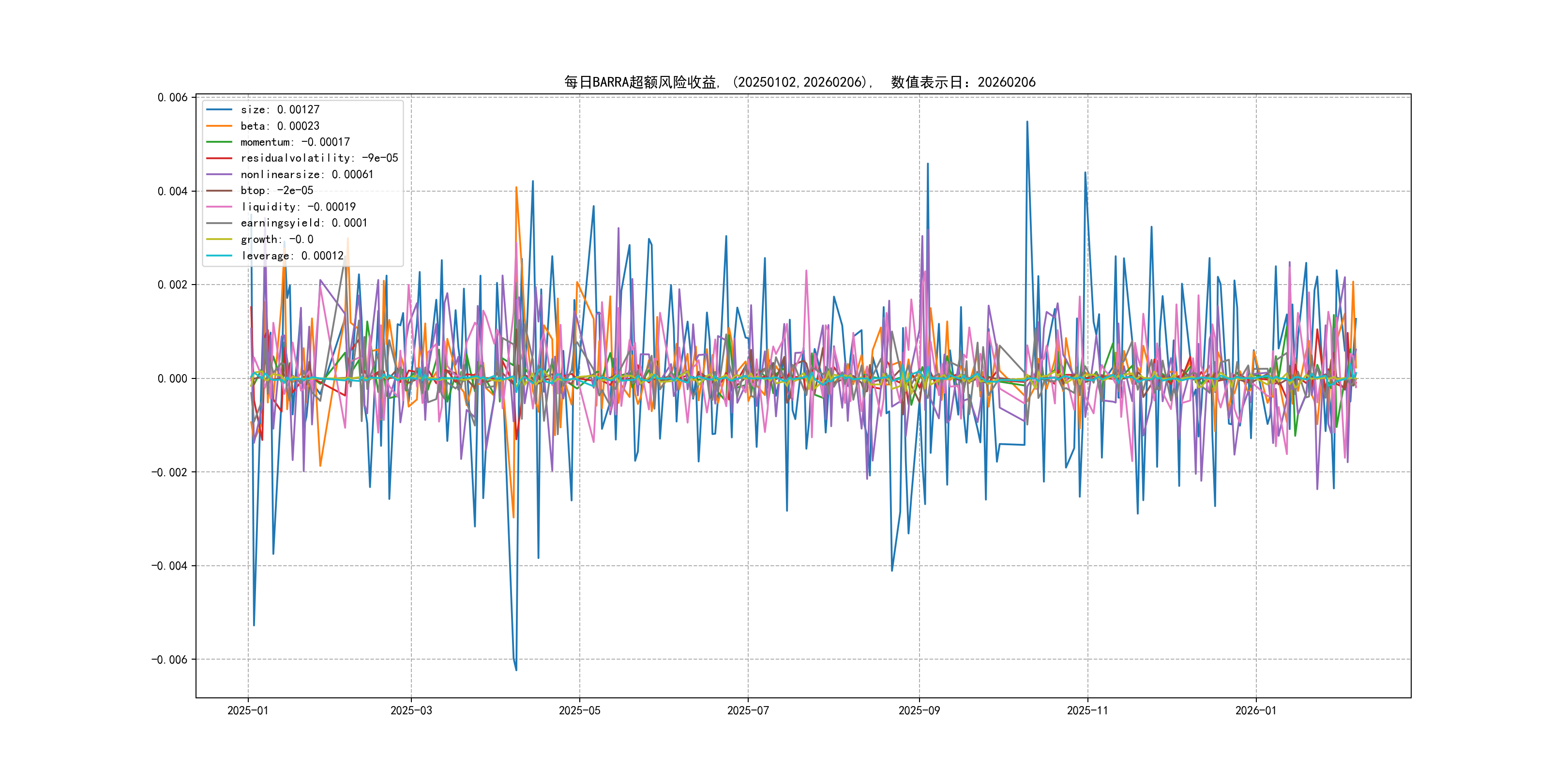
Task: Click the blue size line swatch
Action: 219,109
